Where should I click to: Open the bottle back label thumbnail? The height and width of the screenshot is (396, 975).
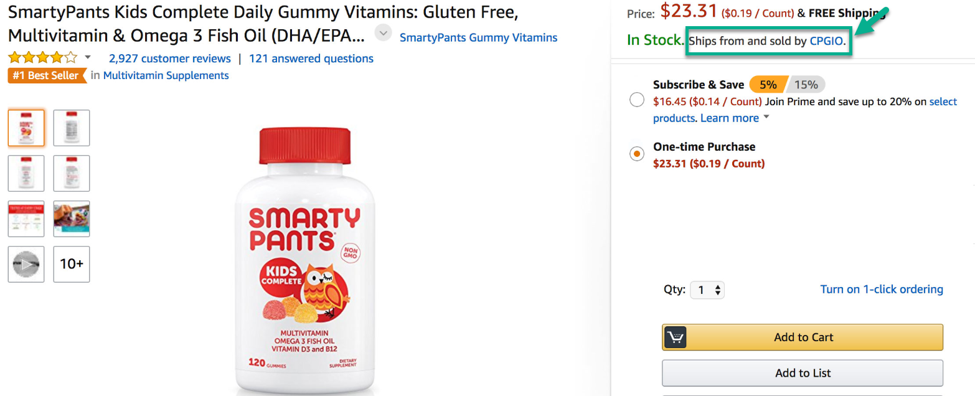(x=72, y=127)
